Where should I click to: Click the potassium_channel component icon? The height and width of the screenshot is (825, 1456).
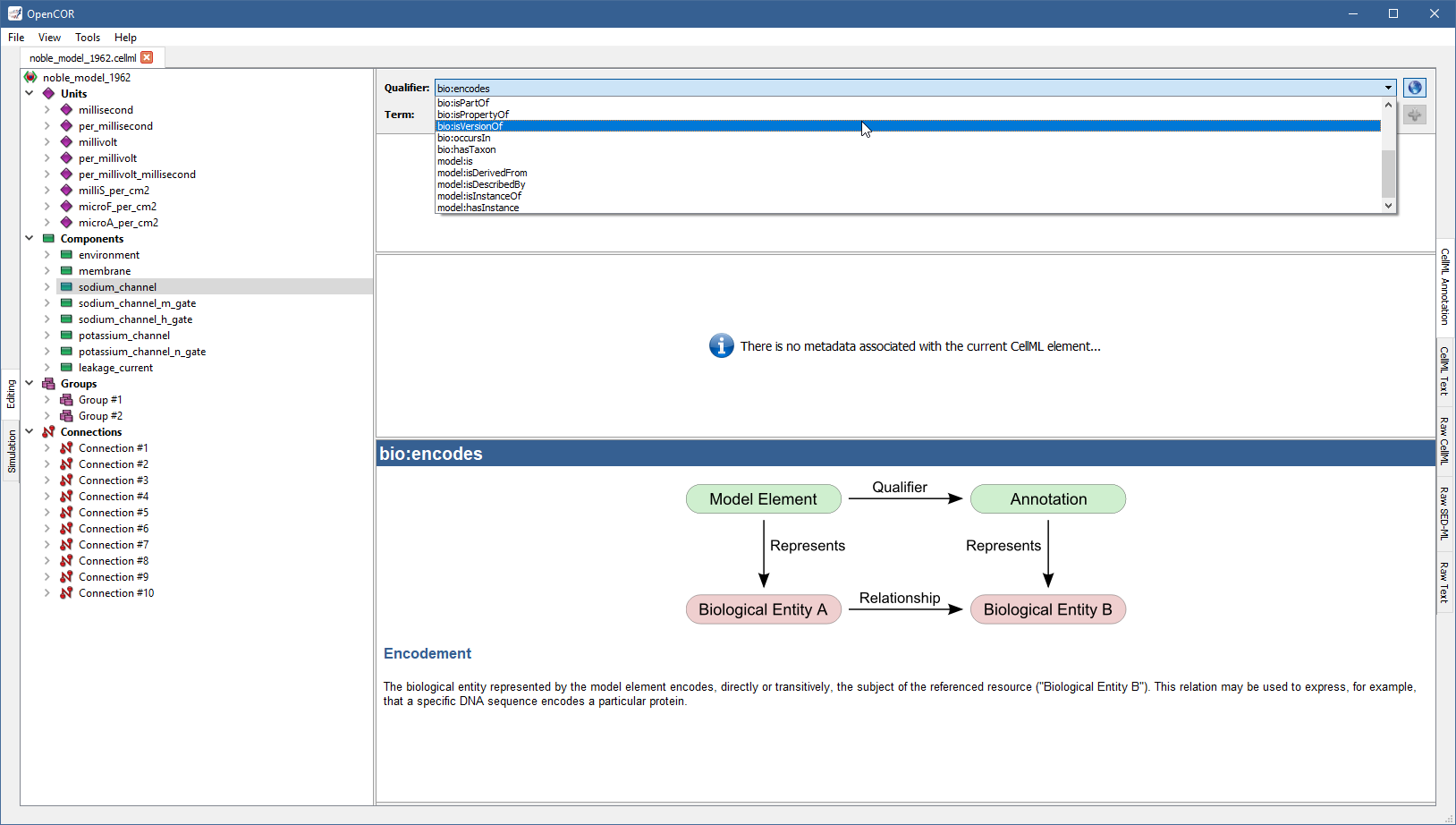click(66, 336)
